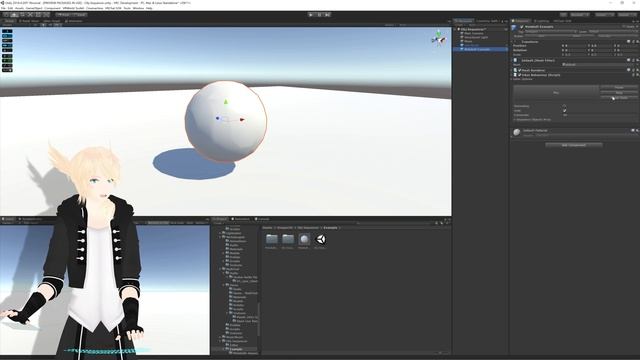This screenshot has height=360, width=640.
Task: Open the Component menu
Action: pos(52,8)
